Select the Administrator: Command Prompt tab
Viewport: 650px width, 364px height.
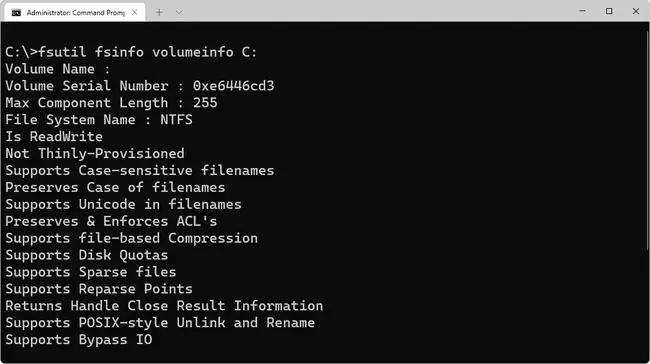point(75,12)
